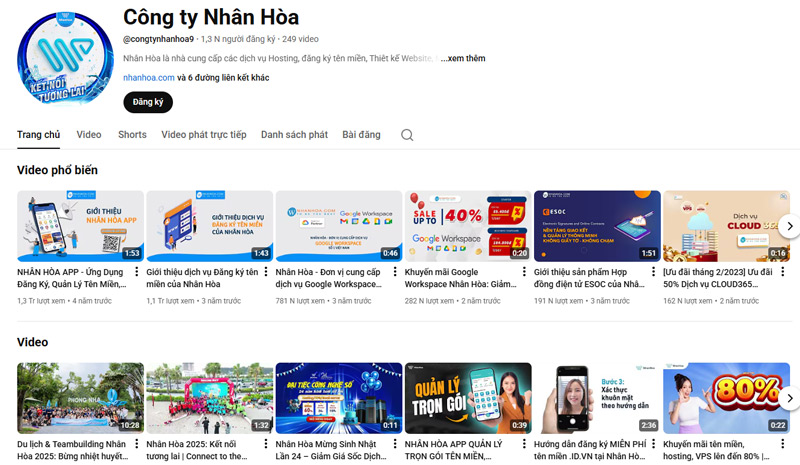This screenshot has width=800, height=465.
Task: Click the channel search magnifier icon
Action: point(407,135)
